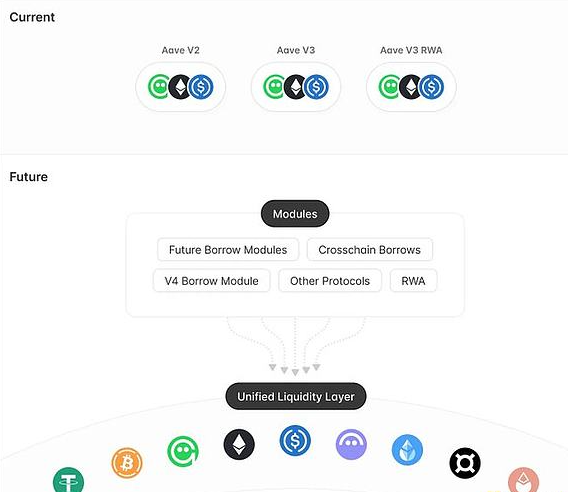Select the green GHO token in liquidity layer
568x492 pixels.
coord(183,451)
